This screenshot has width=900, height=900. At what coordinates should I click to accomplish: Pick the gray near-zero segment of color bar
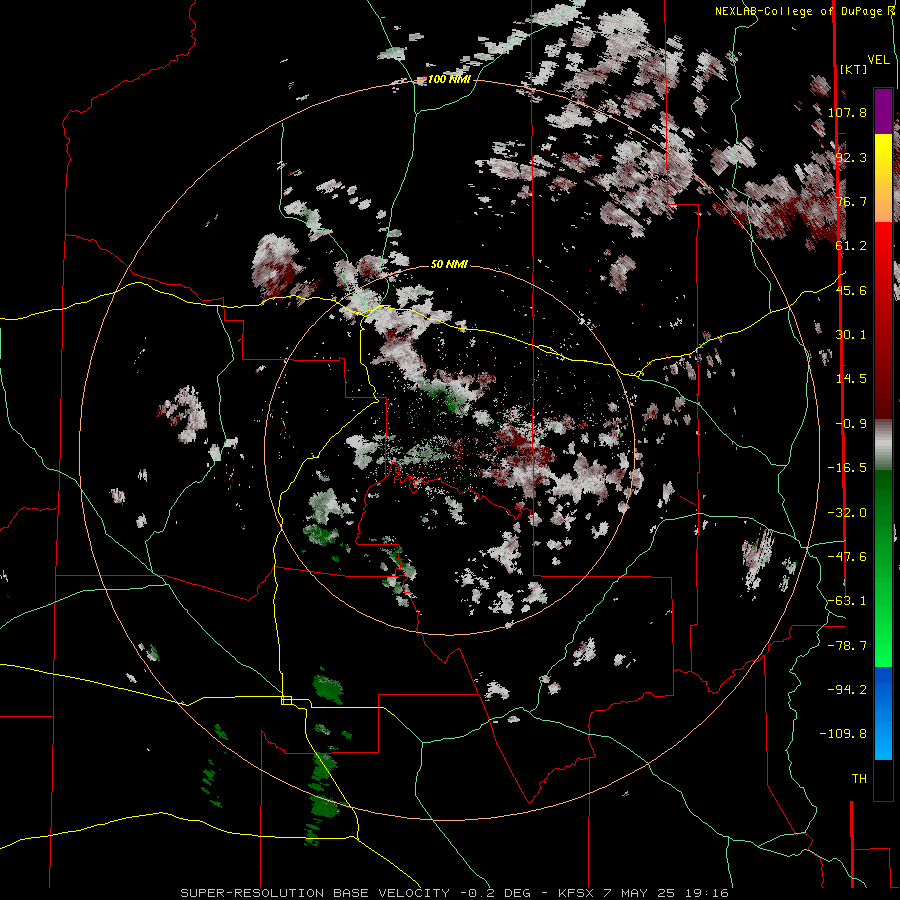tap(883, 445)
